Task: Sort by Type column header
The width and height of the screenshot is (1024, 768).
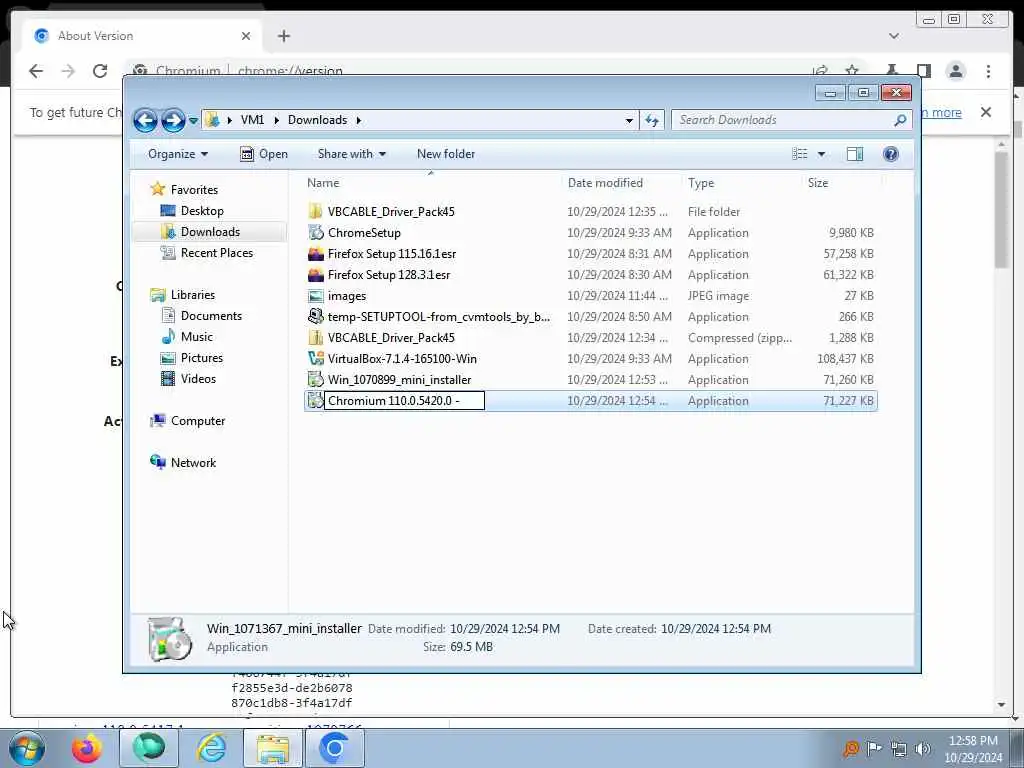Action: pos(701,183)
